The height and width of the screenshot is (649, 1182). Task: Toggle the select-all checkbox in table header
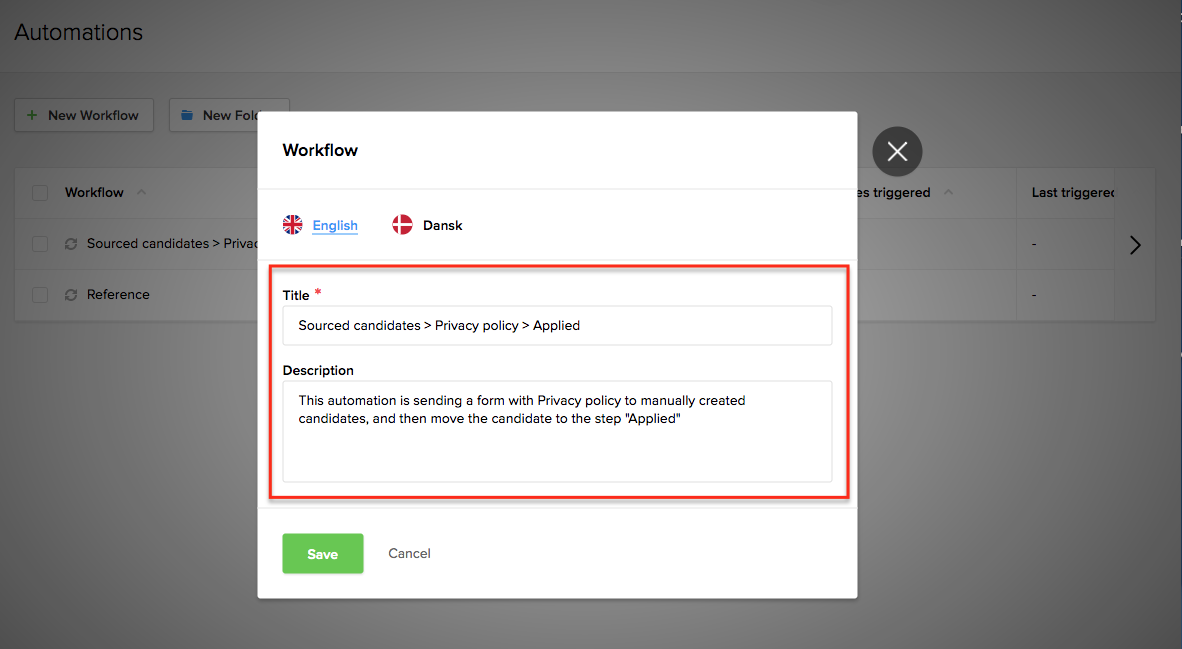40,193
